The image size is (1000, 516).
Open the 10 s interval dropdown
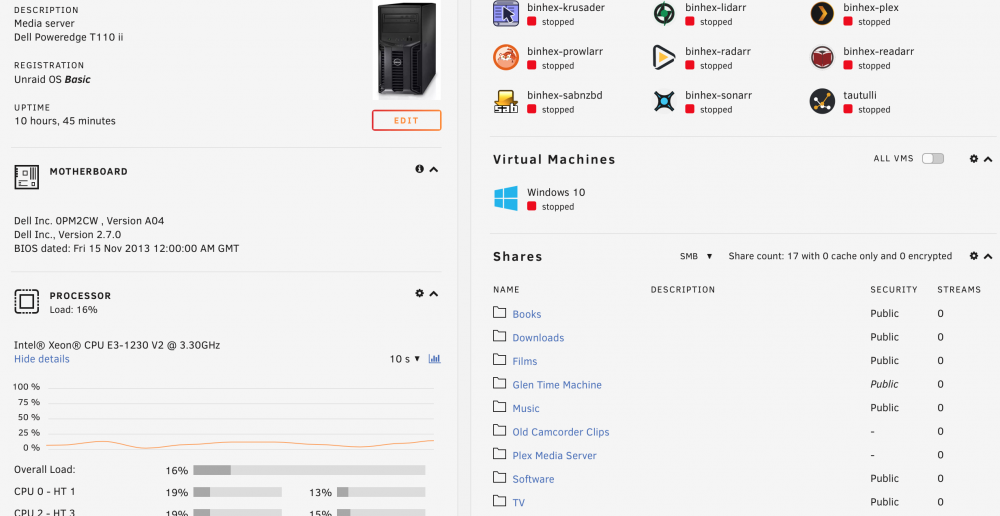tap(405, 358)
